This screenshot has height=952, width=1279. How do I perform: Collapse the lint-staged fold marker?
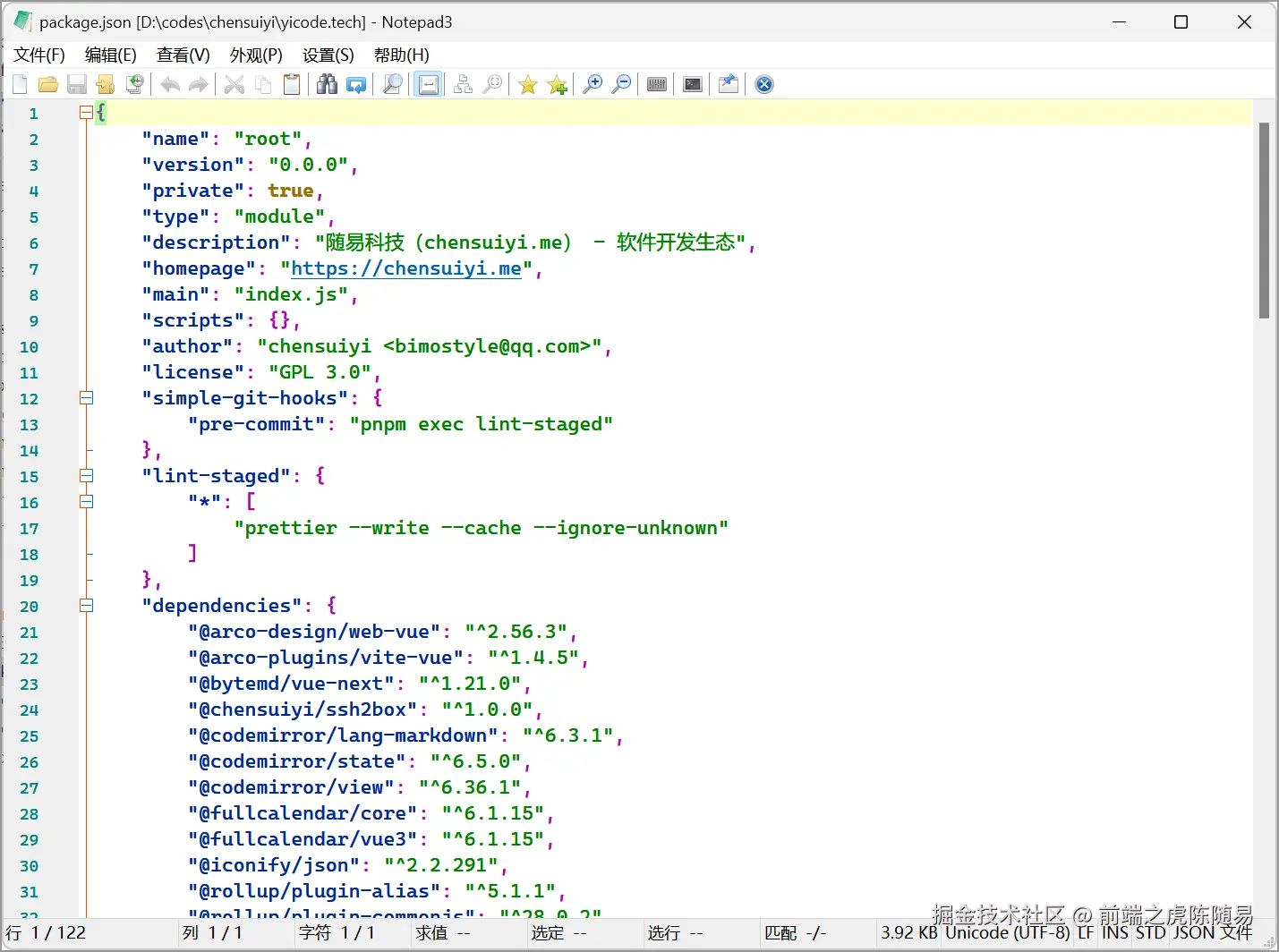click(86, 476)
